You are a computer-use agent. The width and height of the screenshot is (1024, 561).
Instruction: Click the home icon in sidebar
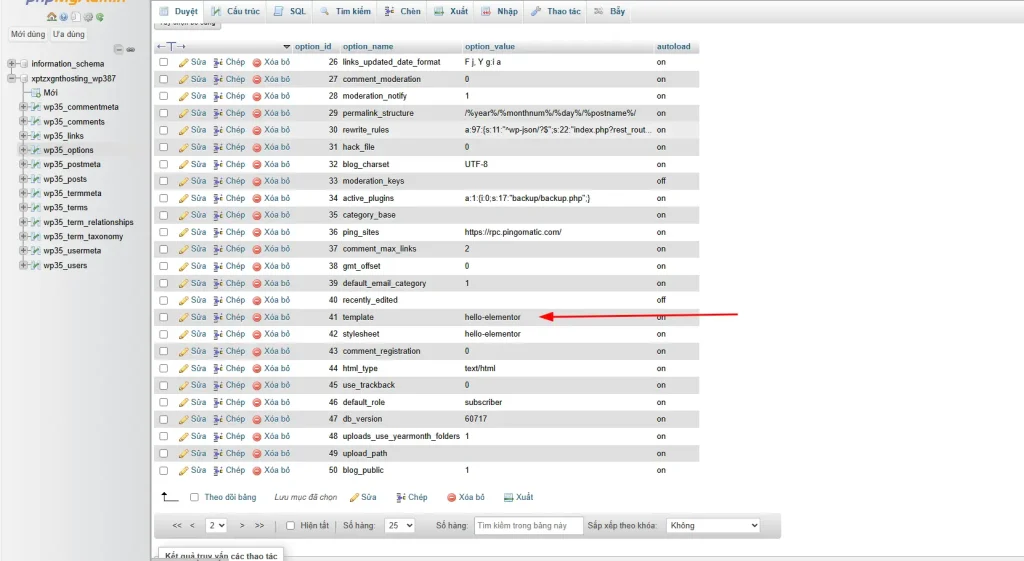[52, 17]
